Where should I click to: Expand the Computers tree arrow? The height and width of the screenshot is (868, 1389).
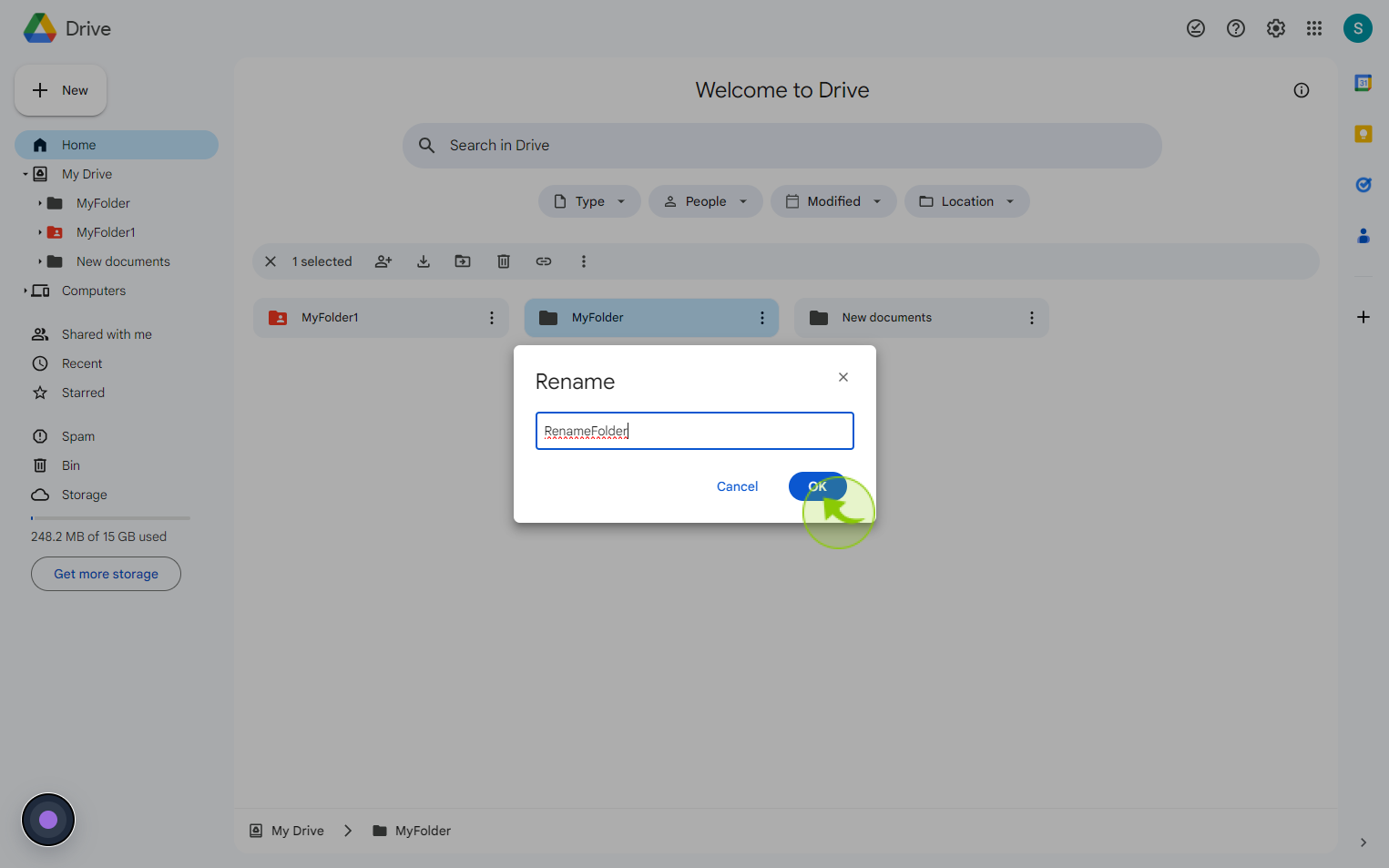pyautogui.click(x=26, y=291)
